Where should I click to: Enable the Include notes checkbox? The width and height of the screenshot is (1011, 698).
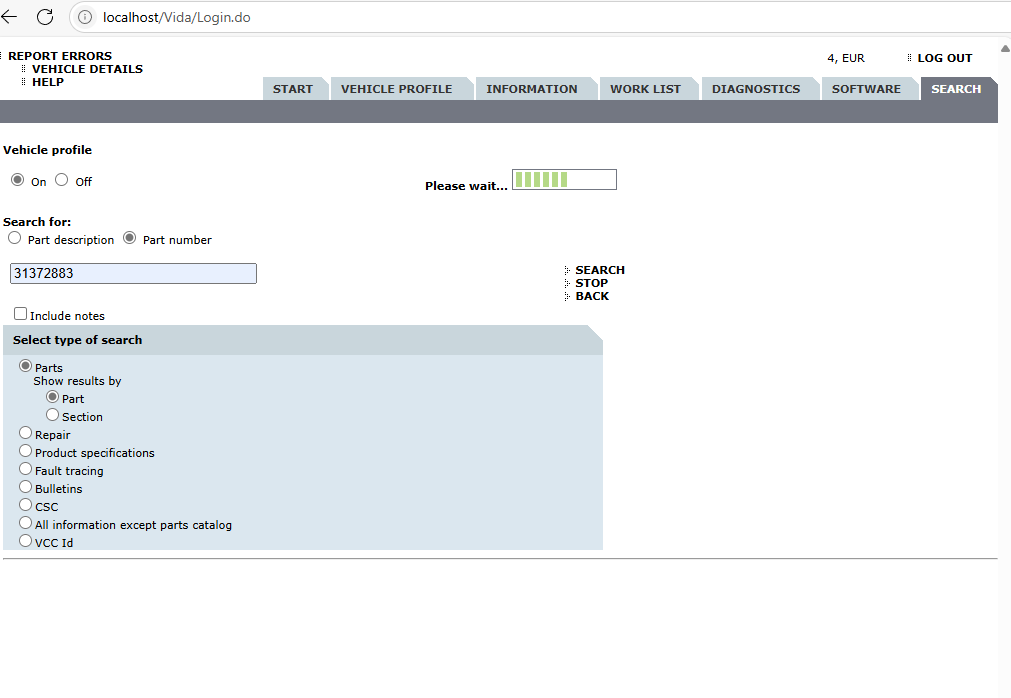point(20,314)
